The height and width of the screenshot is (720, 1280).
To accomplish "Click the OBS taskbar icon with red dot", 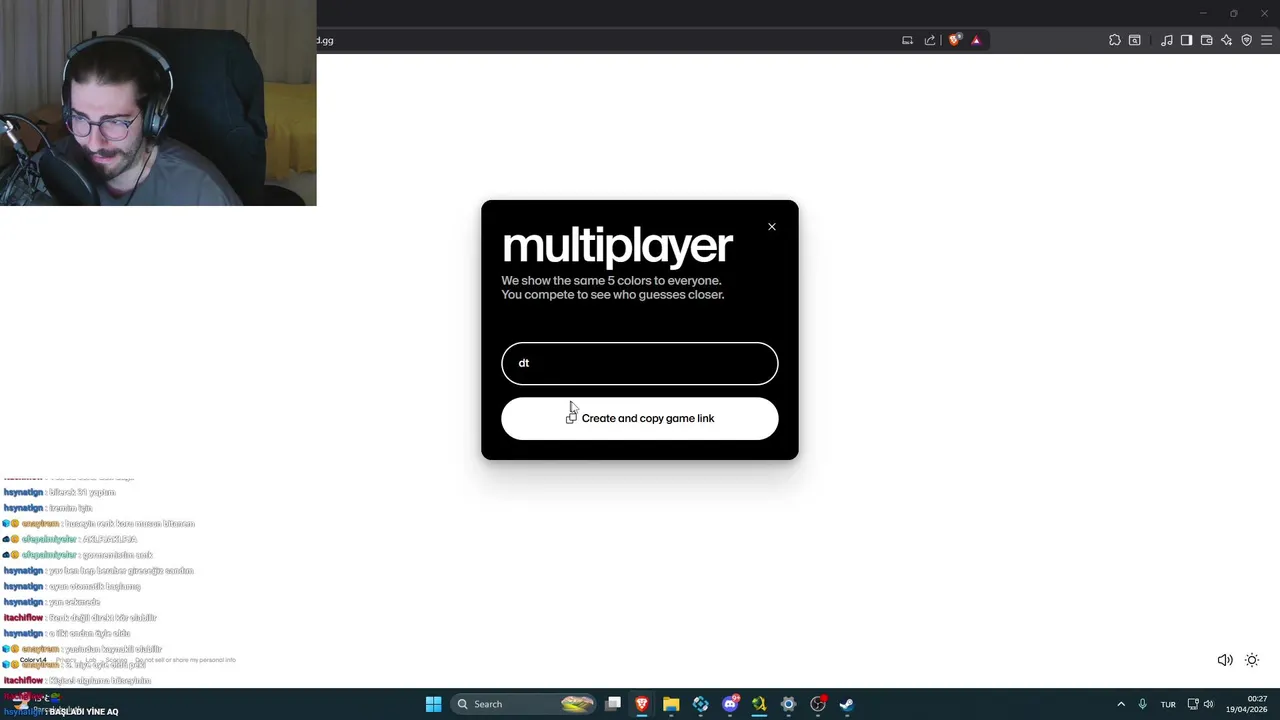I will point(818,704).
